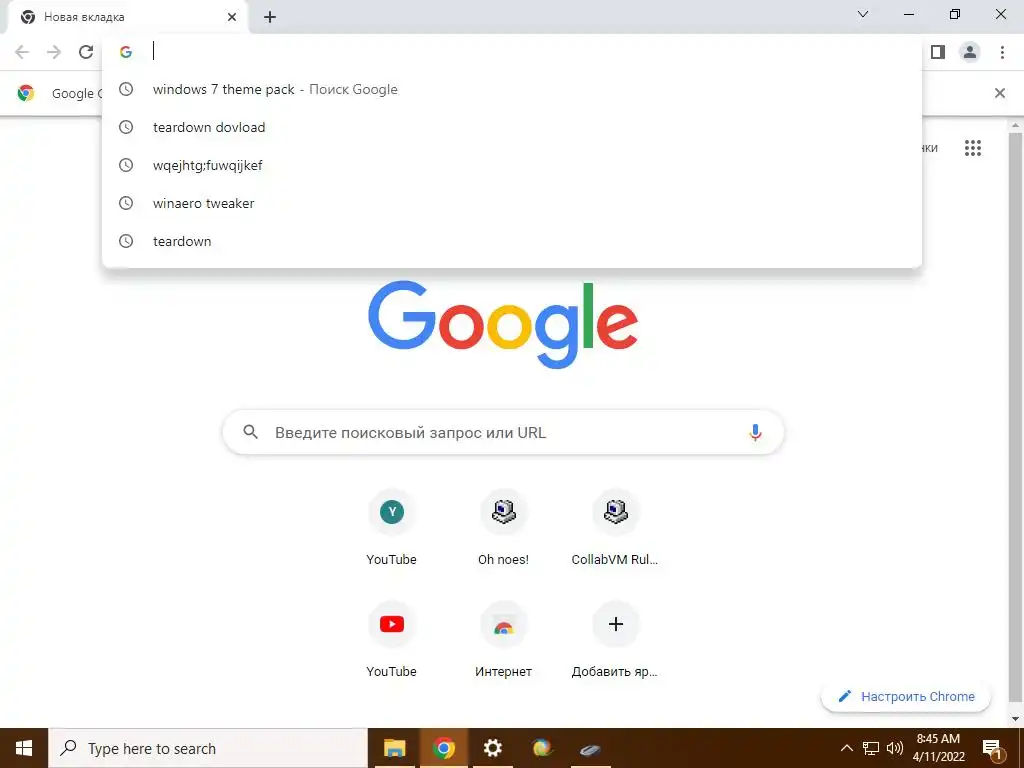Select the 'wqejhtg;fuwqijkef' suggestion

pyautogui.click(x=512, y=165)
